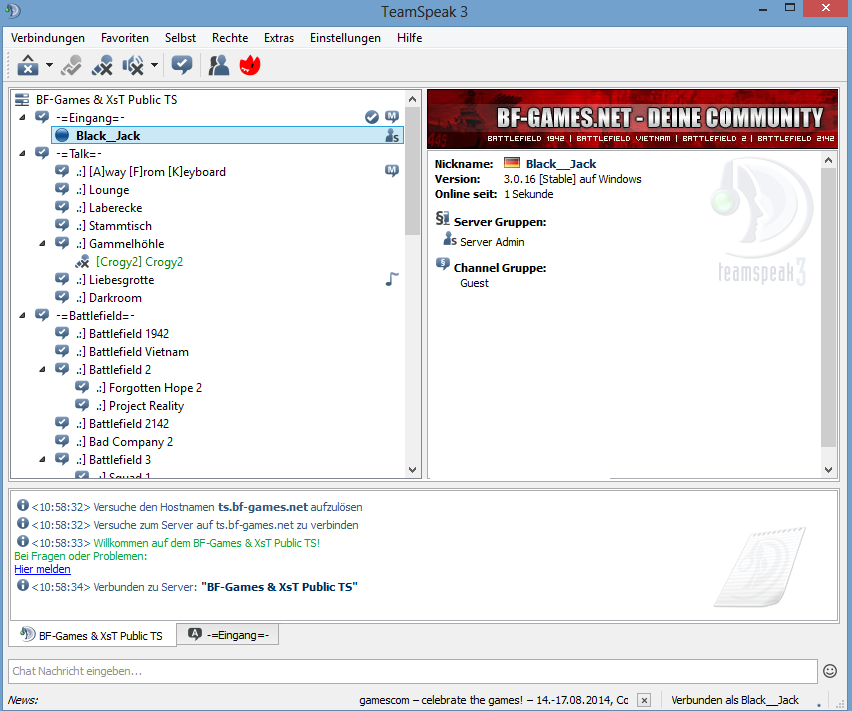Select the [Crogy2] Crogy2 user
Image resolution: width=852 pixels, height=711 pixels.
coord(139,262)
